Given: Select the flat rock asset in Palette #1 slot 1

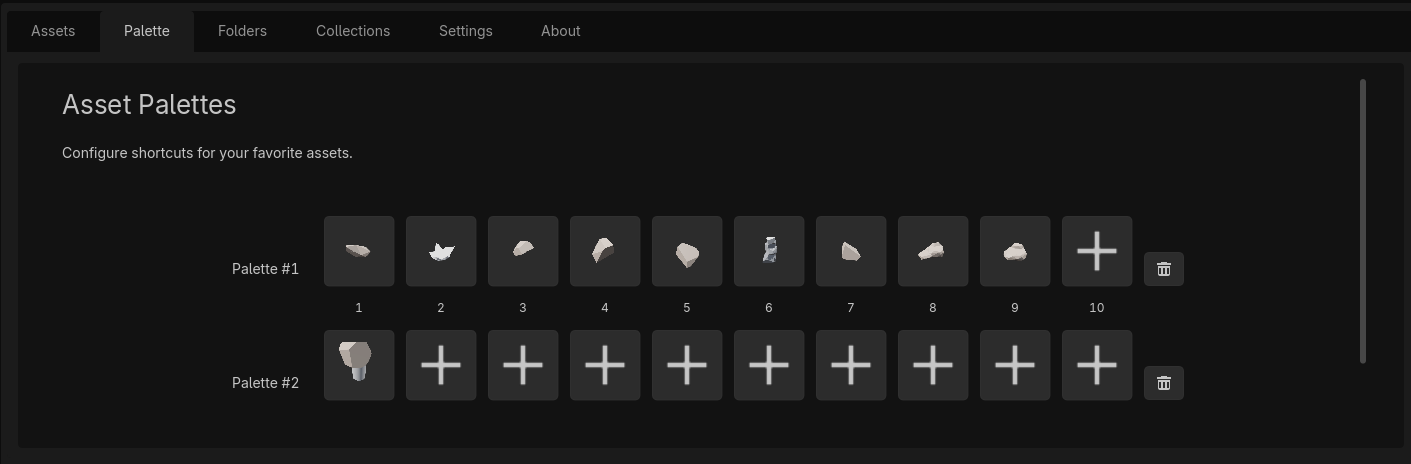Looking at the screenshot, I should click(x=359, y=251).
